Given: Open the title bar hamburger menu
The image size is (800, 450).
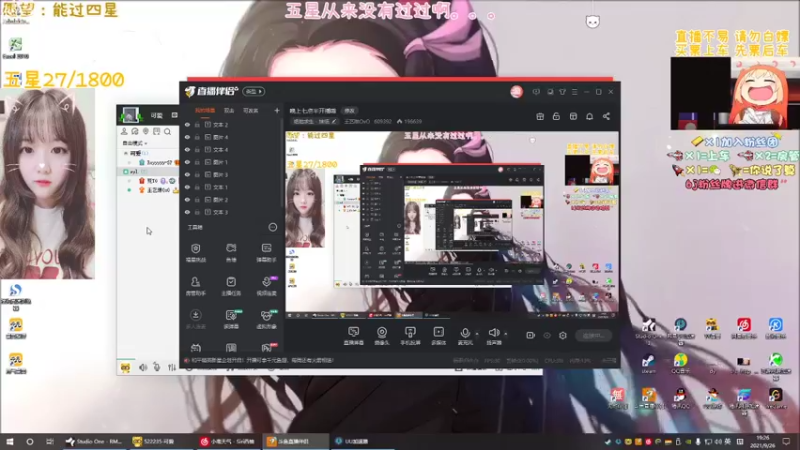Looking at the screenshot, I should (x=574, y=92).
